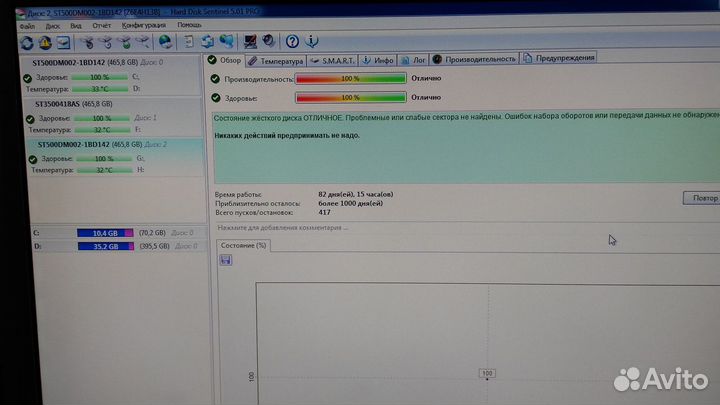
Task: Click the comment field Нажмите для добавления комментария
Action: click(282, 228)
